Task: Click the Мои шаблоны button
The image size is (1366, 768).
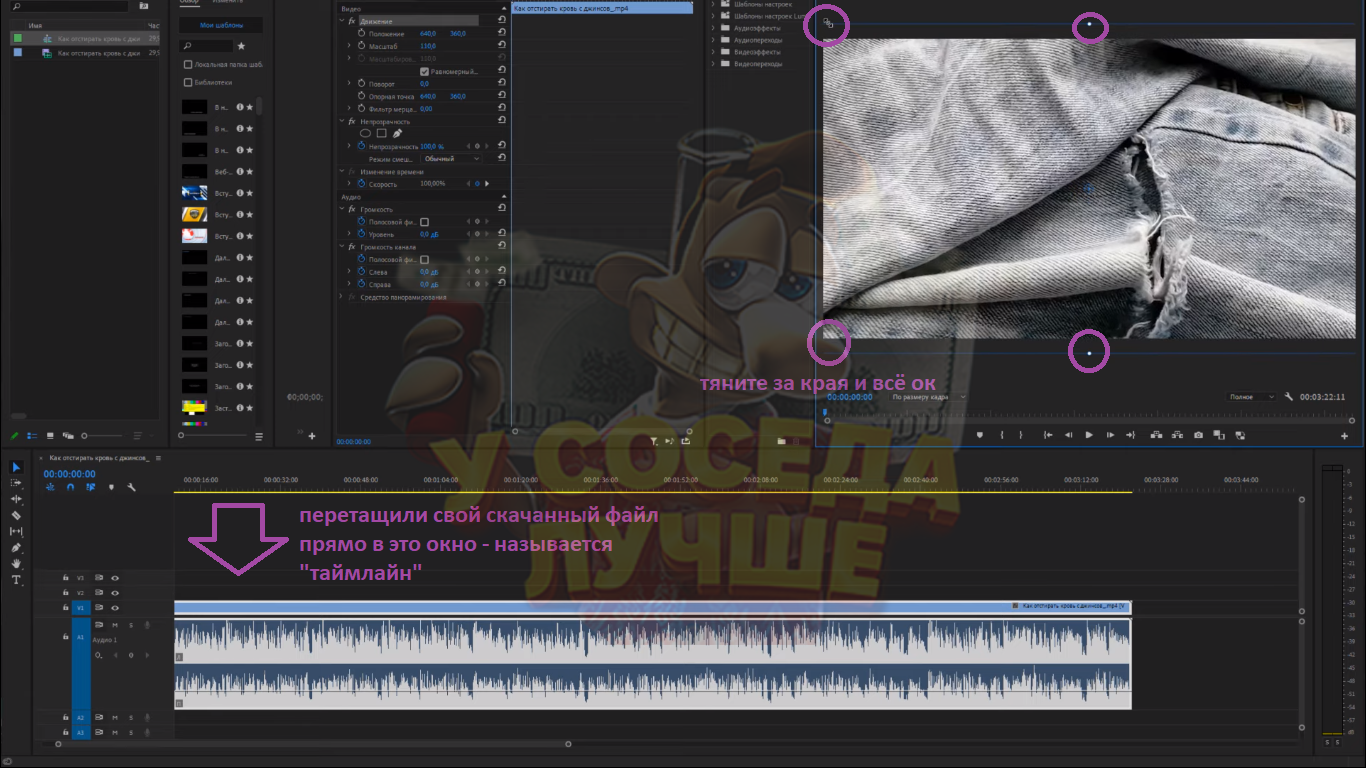Action: coord(220,25)
